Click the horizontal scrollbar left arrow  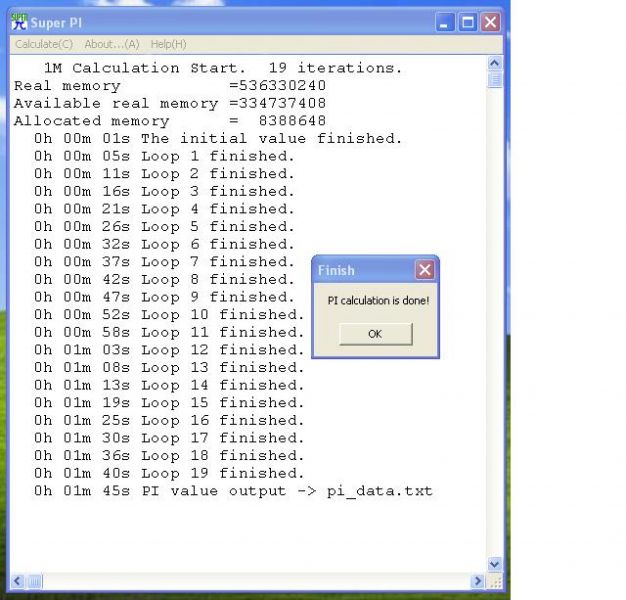coord(17,581)
